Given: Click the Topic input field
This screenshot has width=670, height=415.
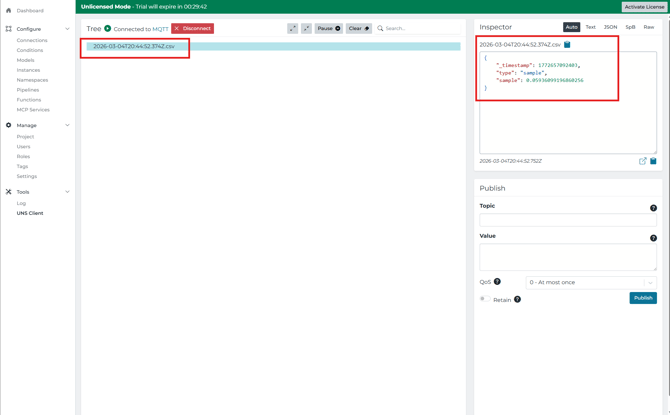Looking at the screenshot, I should (568, 220).
